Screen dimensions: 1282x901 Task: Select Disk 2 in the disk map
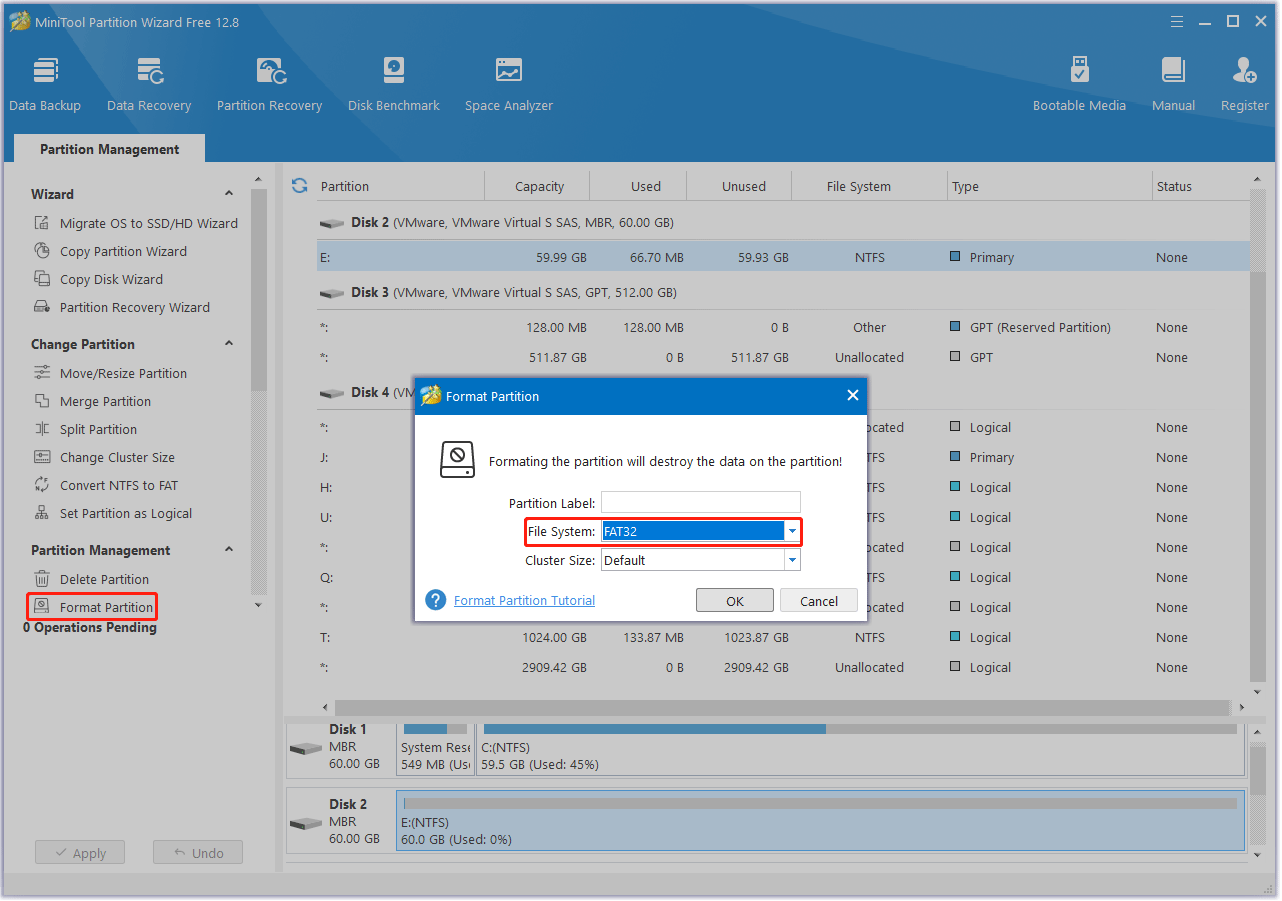(340, 821)
